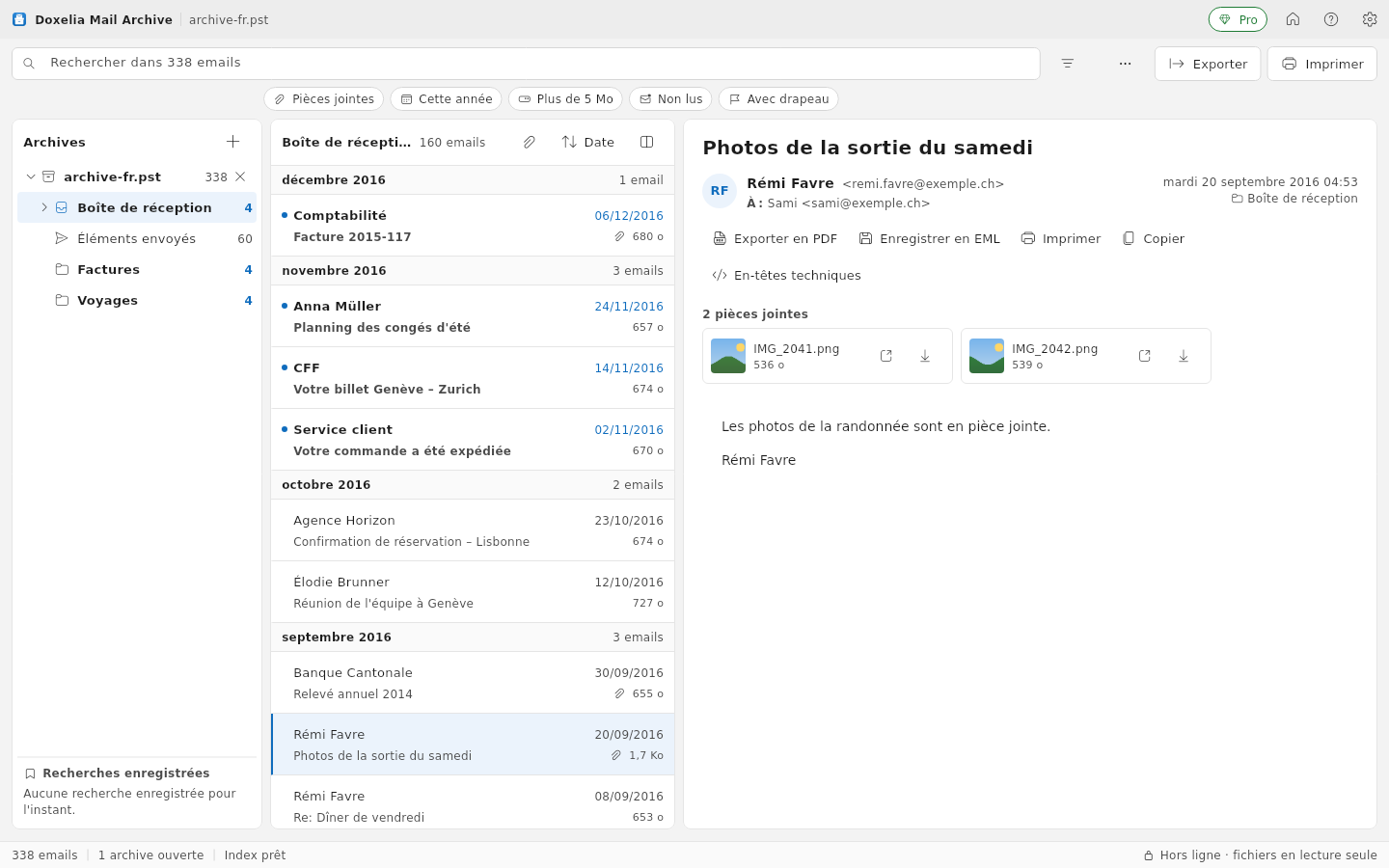The height and width of the screenshot is (868, 1389).
Task: Click the RF sender avatar
Action: pyautogui.click(x=720, y=191)
